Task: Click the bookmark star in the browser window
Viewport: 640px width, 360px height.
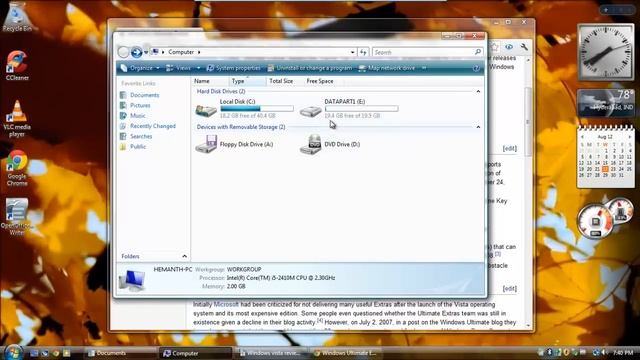Action: point(494,47)
